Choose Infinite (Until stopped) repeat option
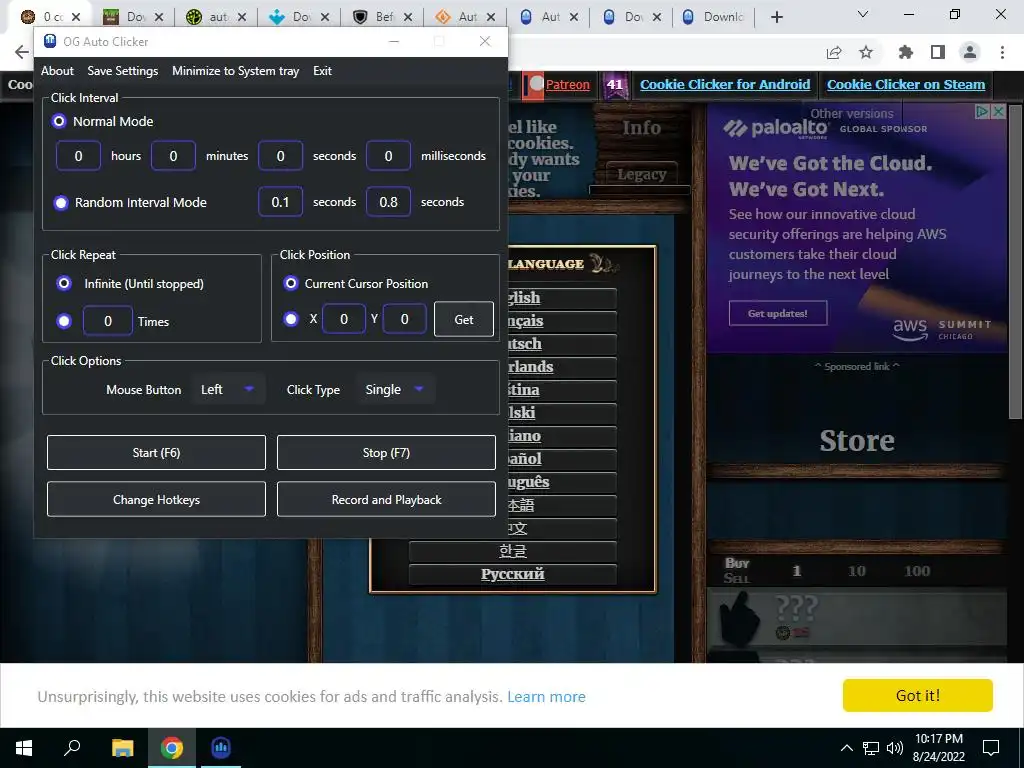This screenshot has width=1024, height=768. 64,283
